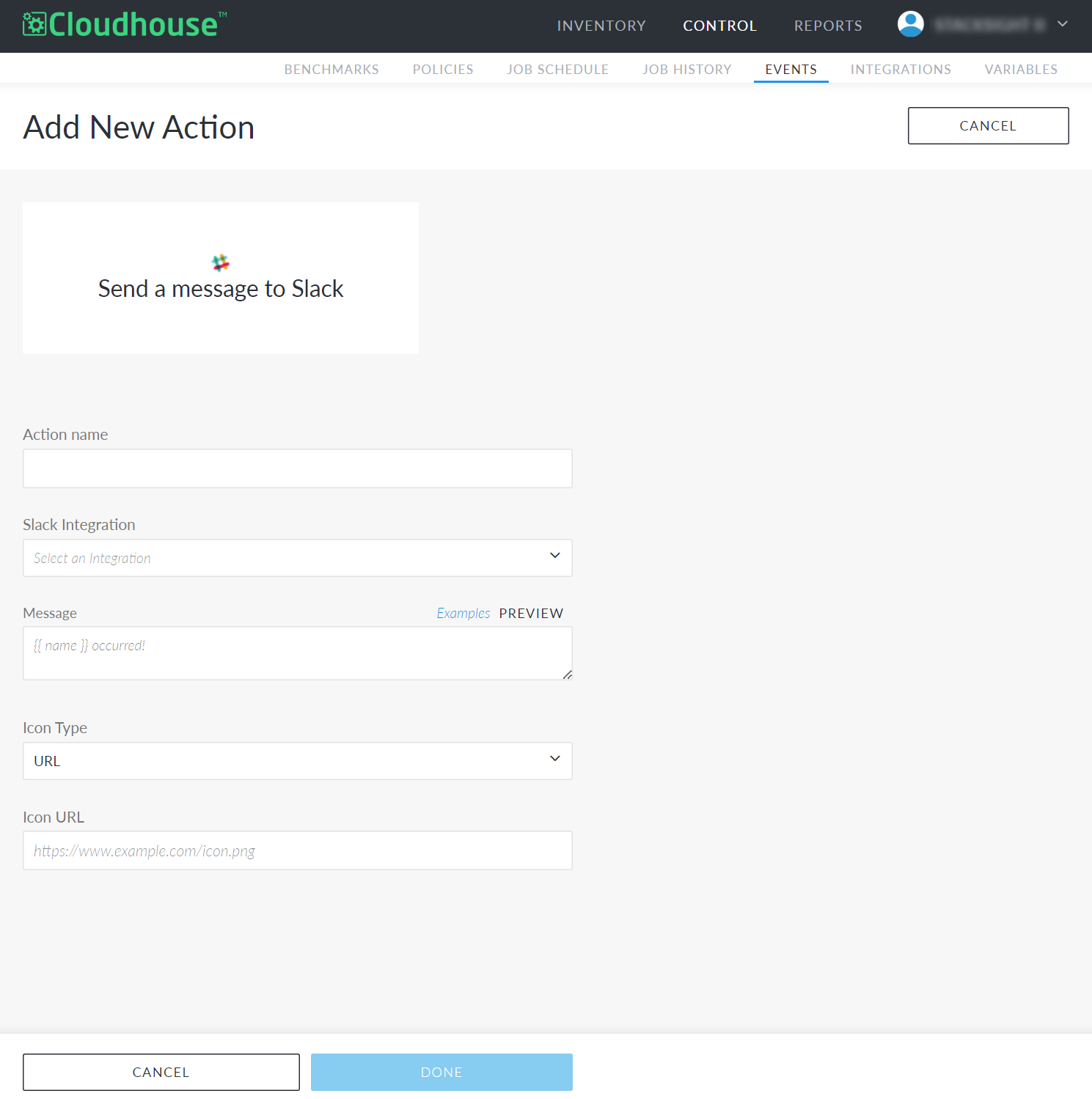
Task: Focus the Message text area
Action: point(298,653)
